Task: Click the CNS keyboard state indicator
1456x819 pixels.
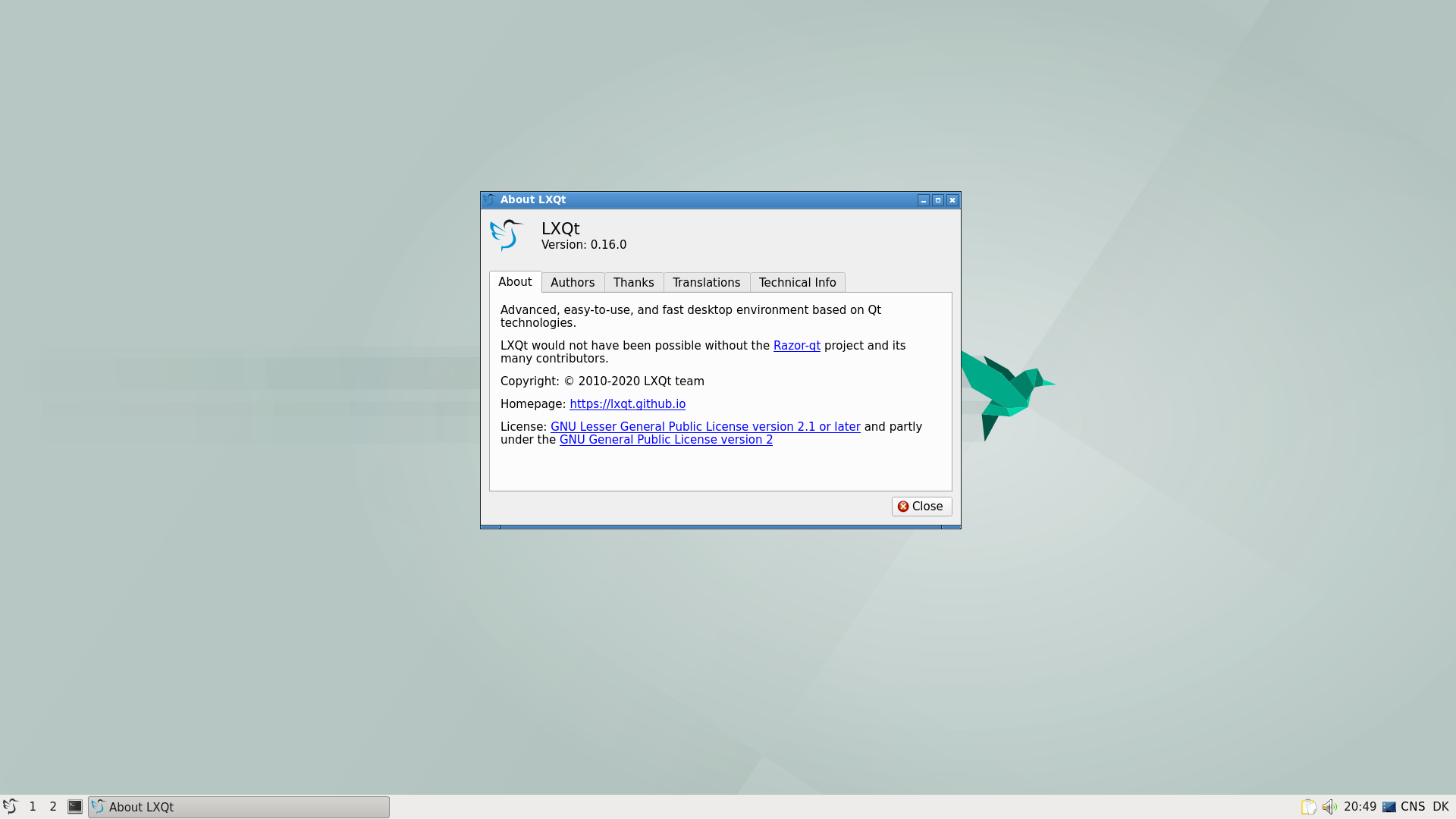Action: click(1413, 807)
